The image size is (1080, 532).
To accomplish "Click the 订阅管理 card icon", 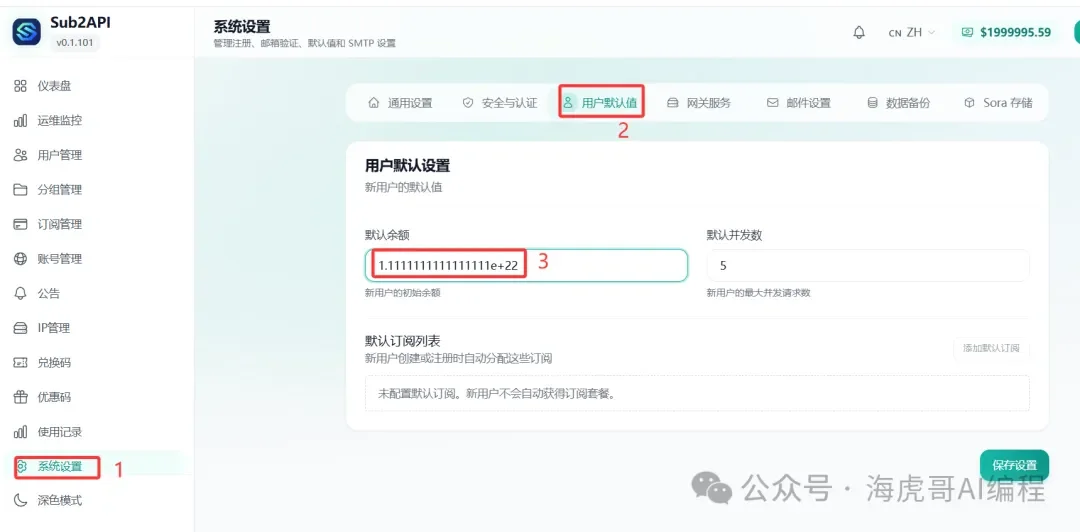I will tap(21, 224).
